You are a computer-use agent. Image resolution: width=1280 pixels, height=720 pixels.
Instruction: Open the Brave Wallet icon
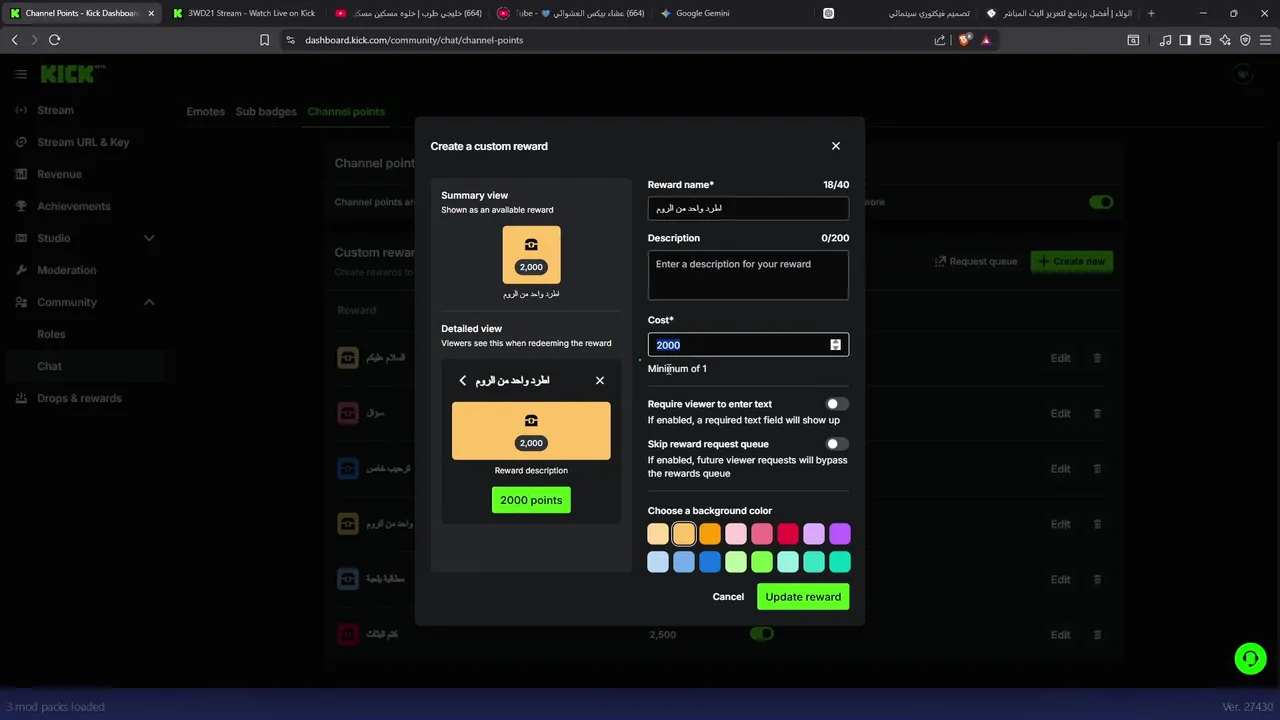pyautogui.click(x=1205, y=40)
